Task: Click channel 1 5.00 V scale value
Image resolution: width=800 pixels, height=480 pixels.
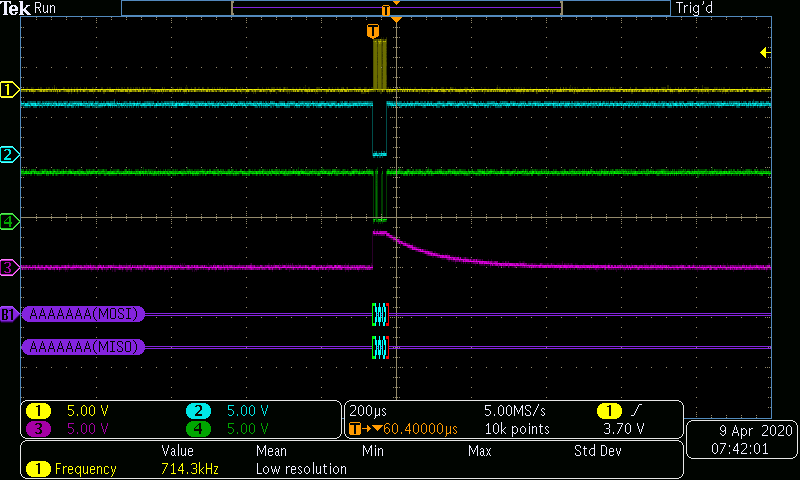Action: click(88, 411)
